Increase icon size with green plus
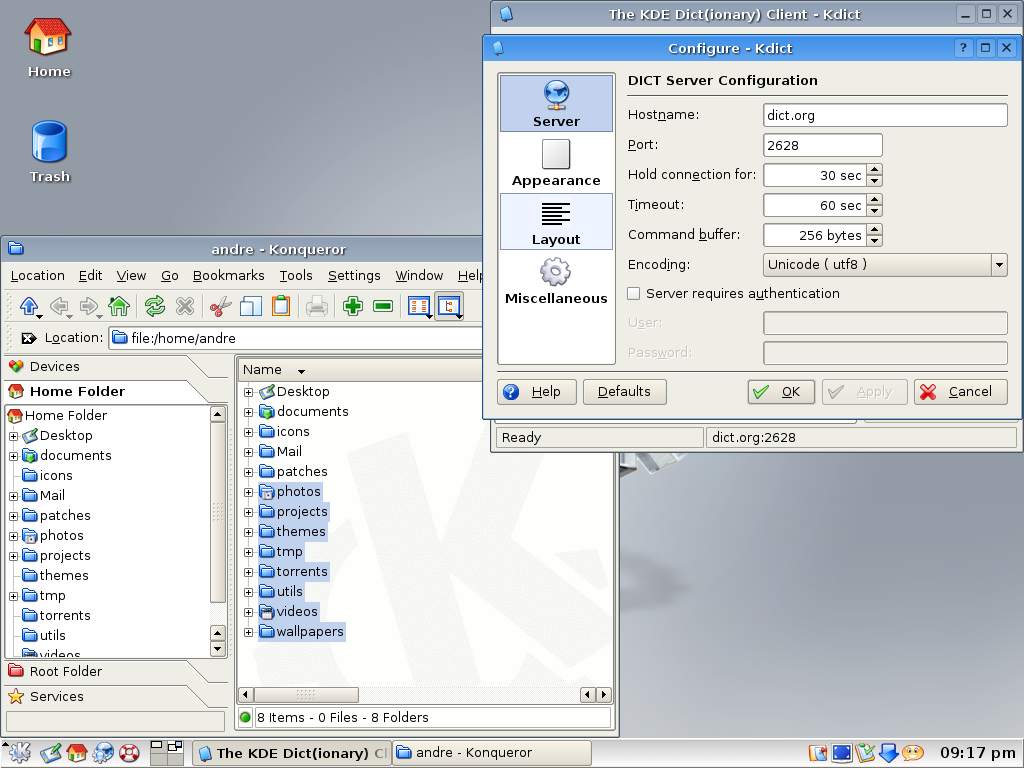This screenshot has width=1024, height=768. tap(353, 306)
